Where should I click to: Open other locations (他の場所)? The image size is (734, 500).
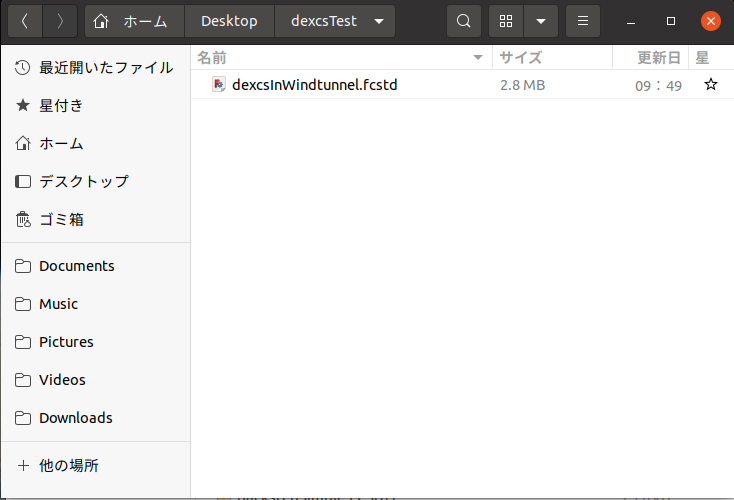click(x=68, y=465)
